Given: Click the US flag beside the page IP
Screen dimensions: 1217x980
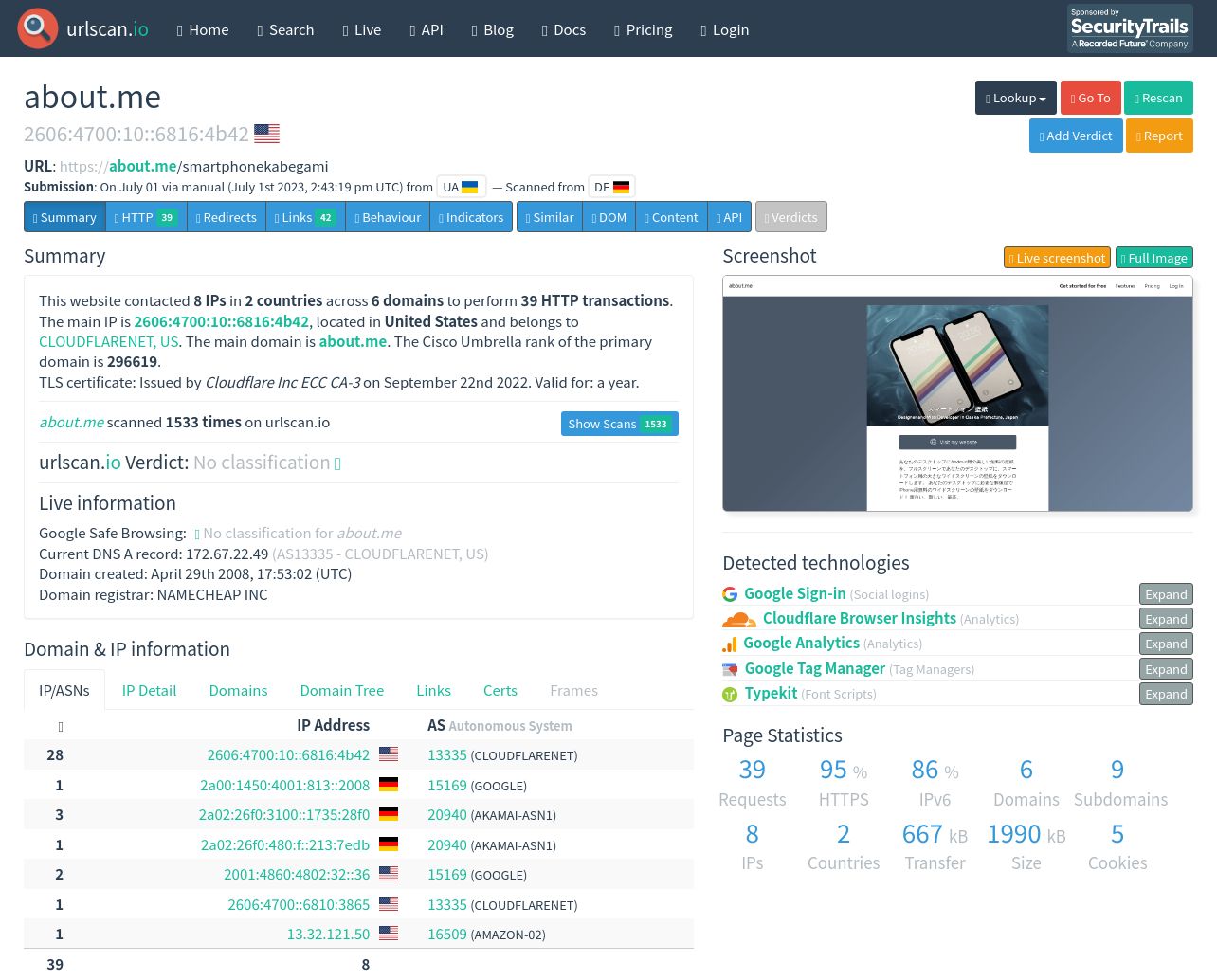Looking at the screenshot, I should [267, 134].
